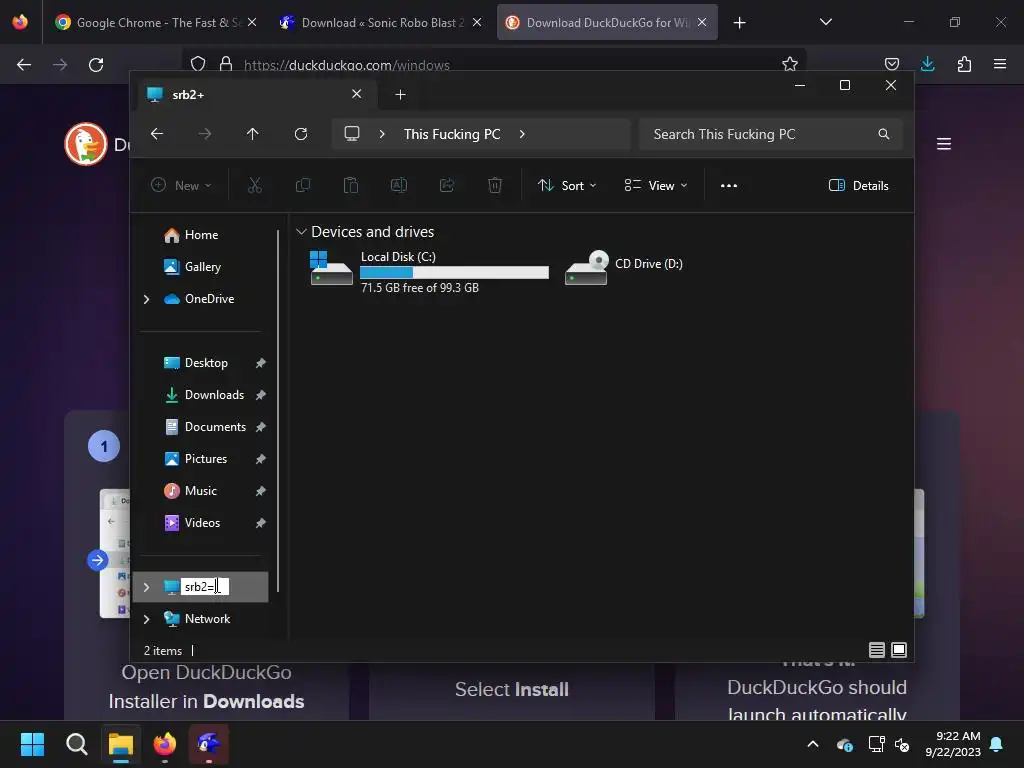1024x768 pixels.
Task: Show site security lock info
Action: [x=226, y=64]
